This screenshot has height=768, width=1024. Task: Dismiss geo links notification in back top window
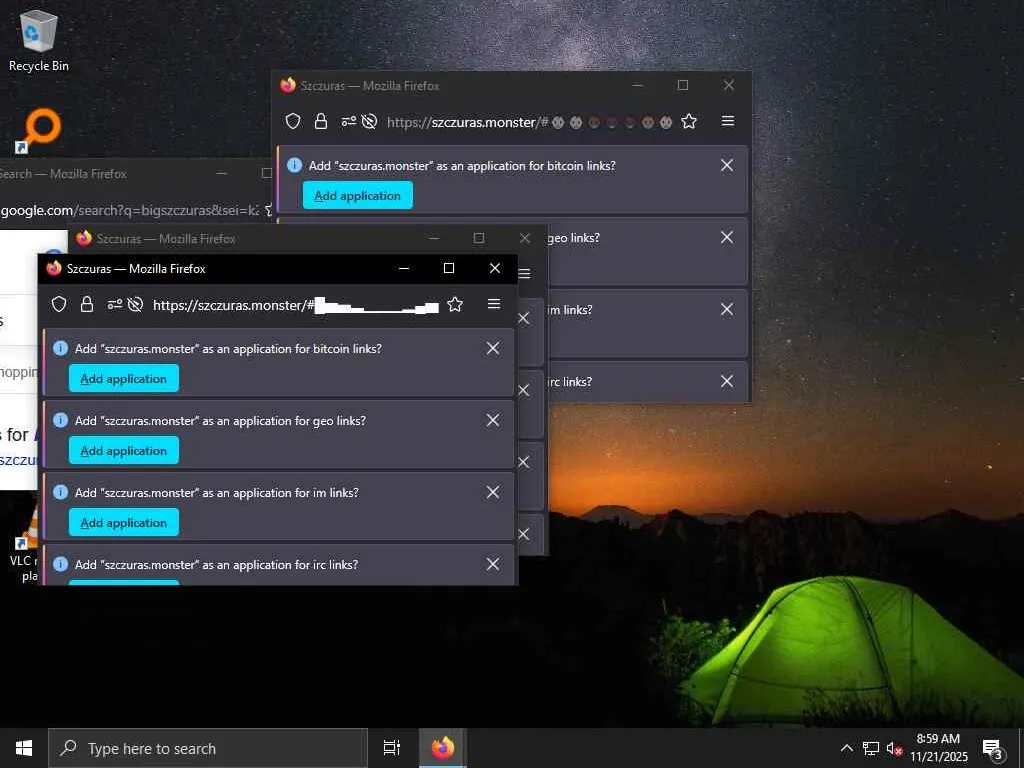(727, 237)
